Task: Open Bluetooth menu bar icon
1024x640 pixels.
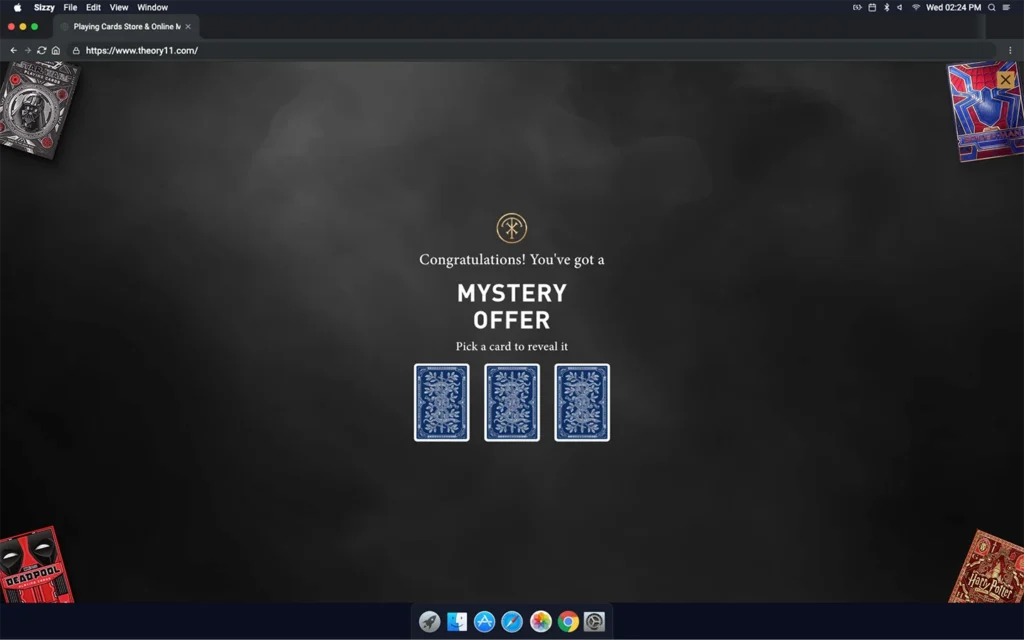Action: [886, 7]
